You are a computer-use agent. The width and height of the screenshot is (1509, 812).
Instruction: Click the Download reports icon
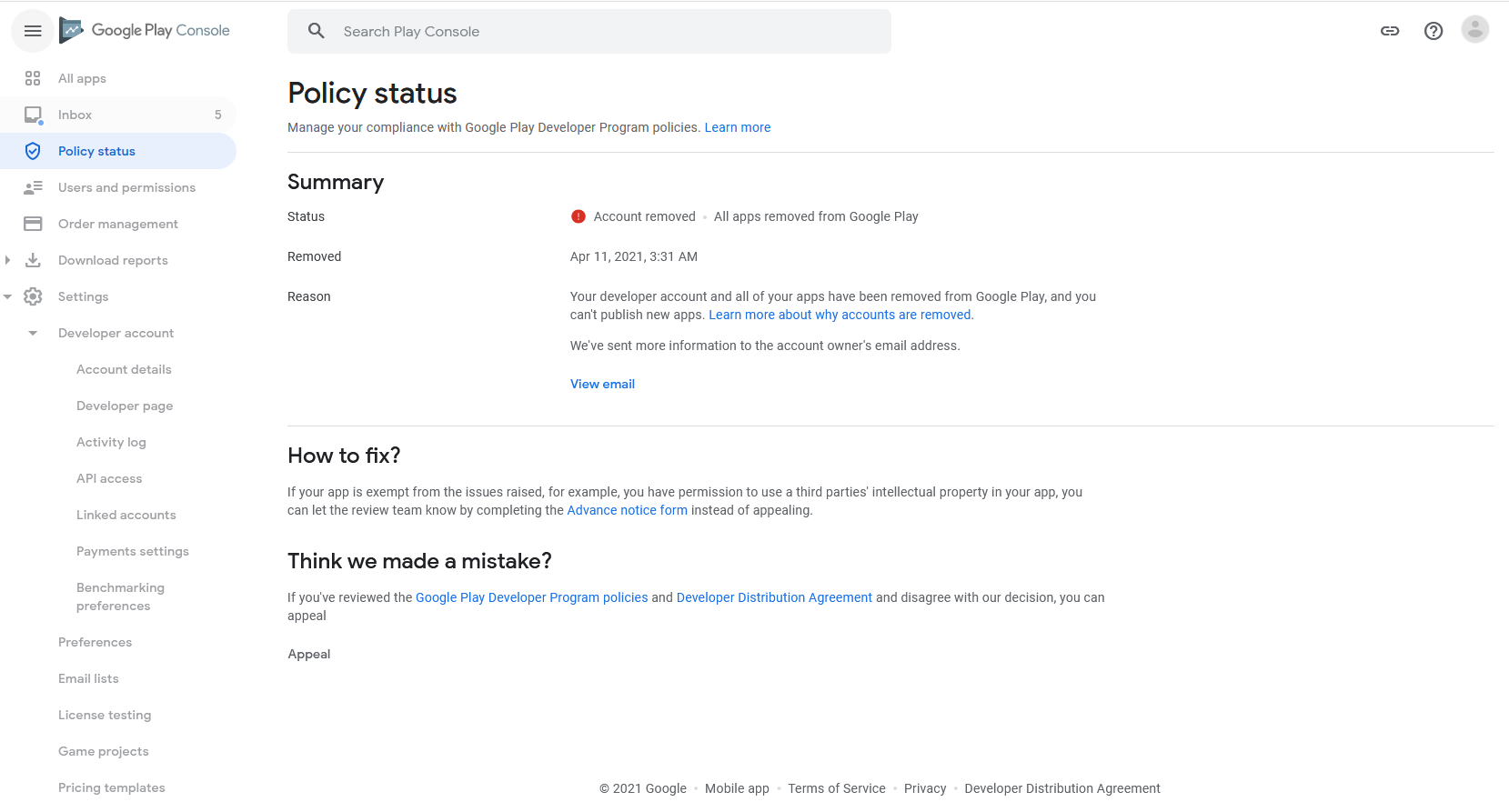(x=33, y=260)
